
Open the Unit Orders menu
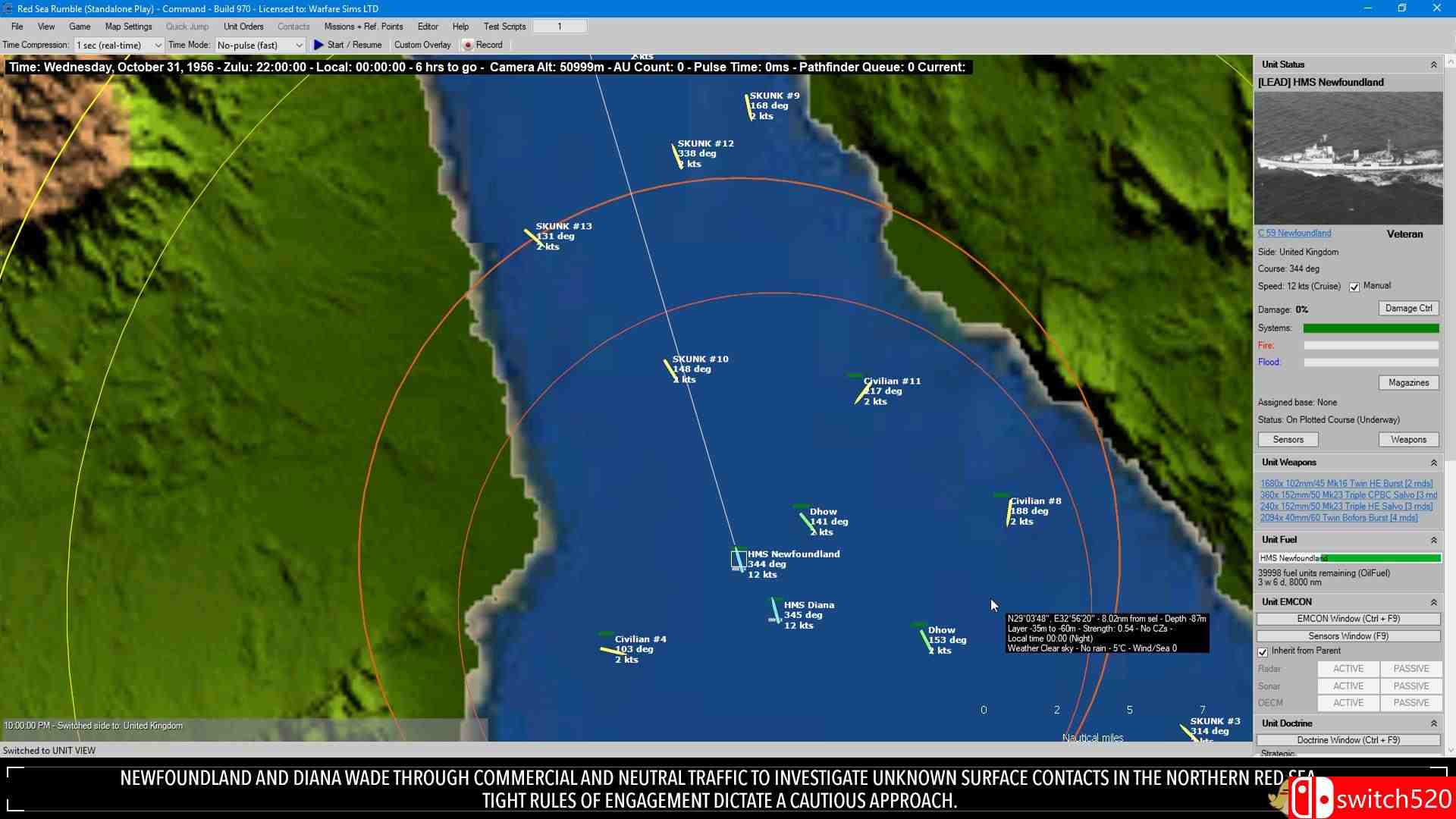pyautogui.click(x=243, y=27)
